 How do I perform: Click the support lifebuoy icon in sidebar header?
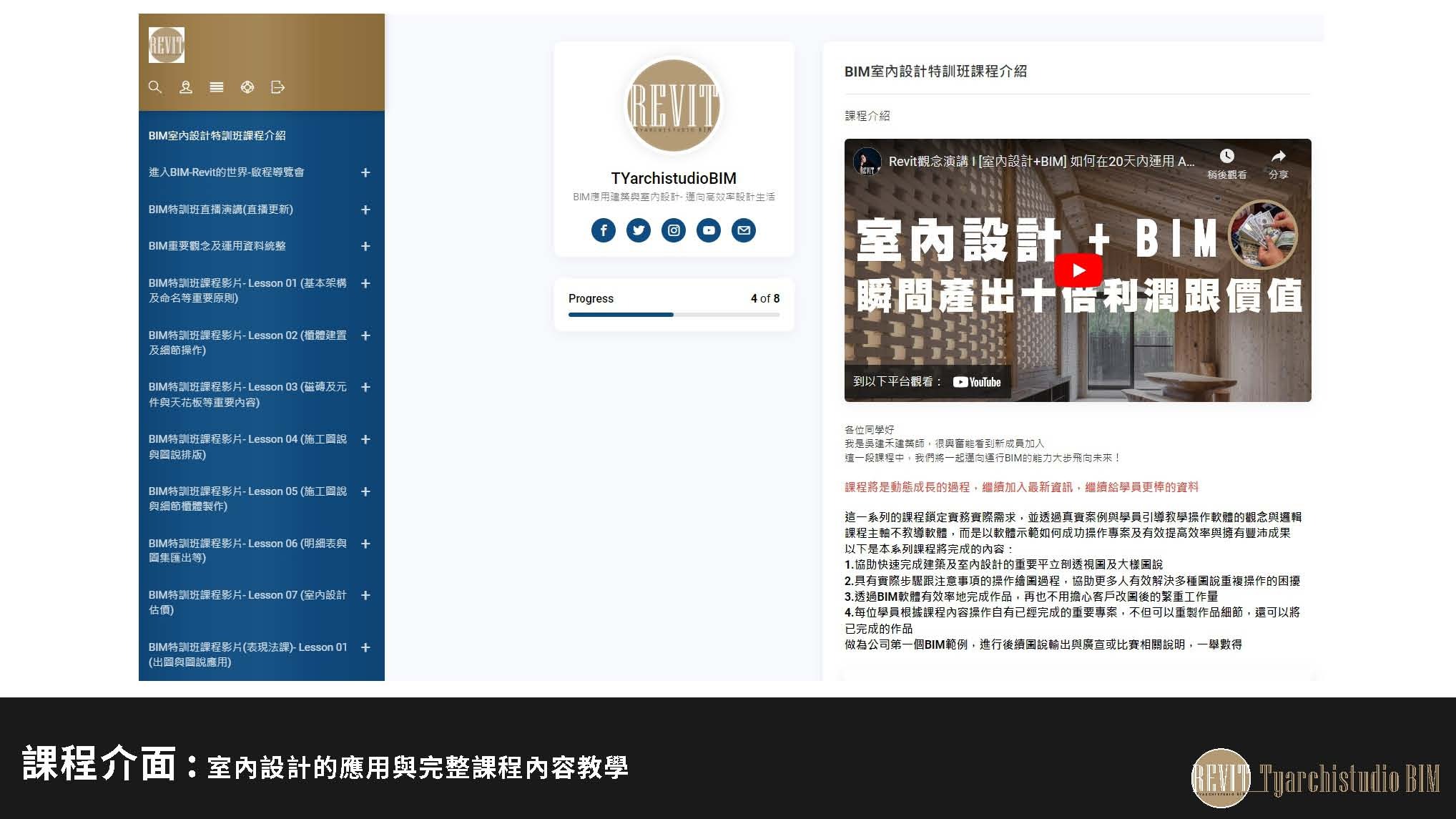click(247, 87)
